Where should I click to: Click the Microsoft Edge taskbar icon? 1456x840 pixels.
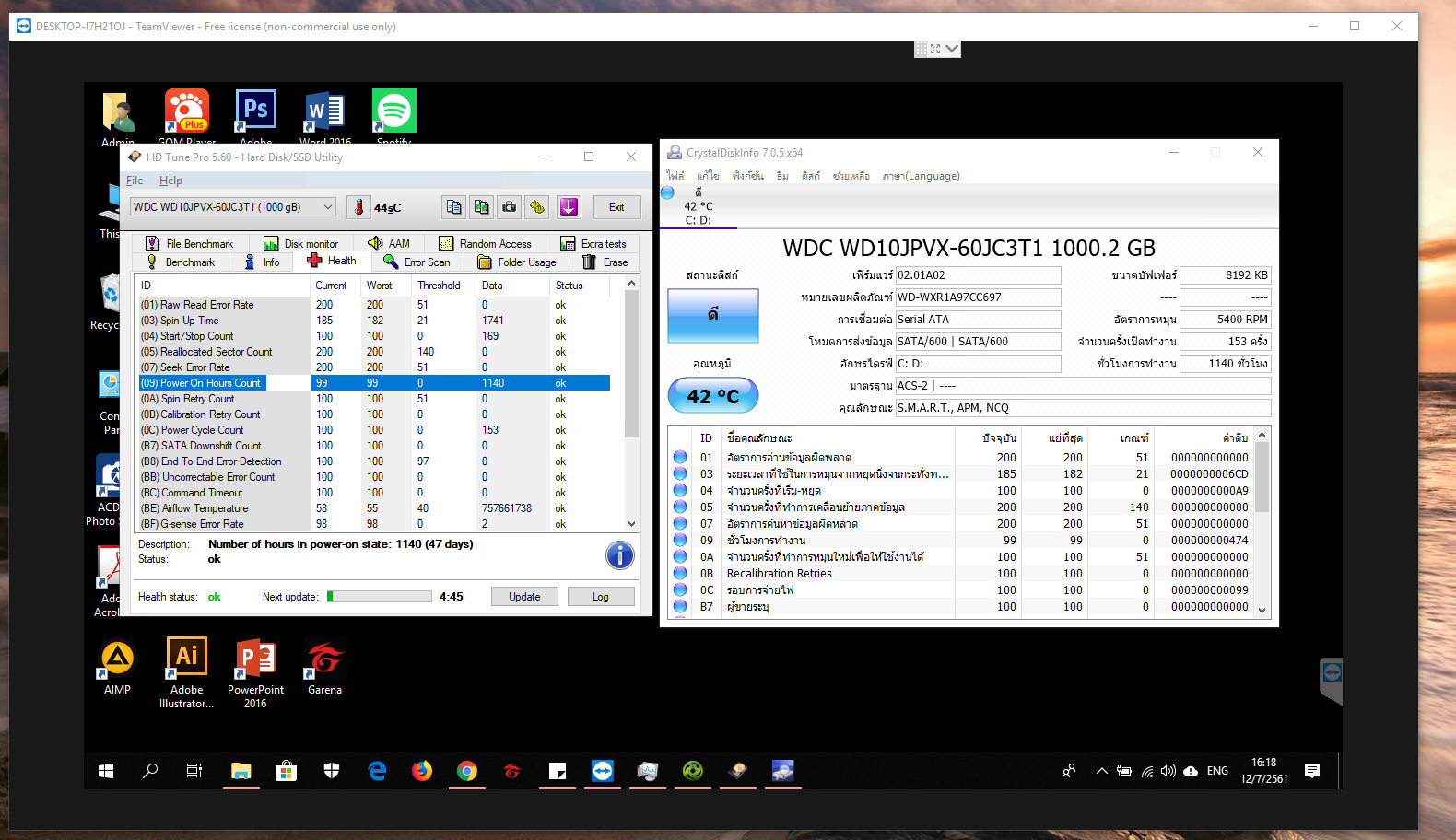pyautogui.click(x=377, y=771)
